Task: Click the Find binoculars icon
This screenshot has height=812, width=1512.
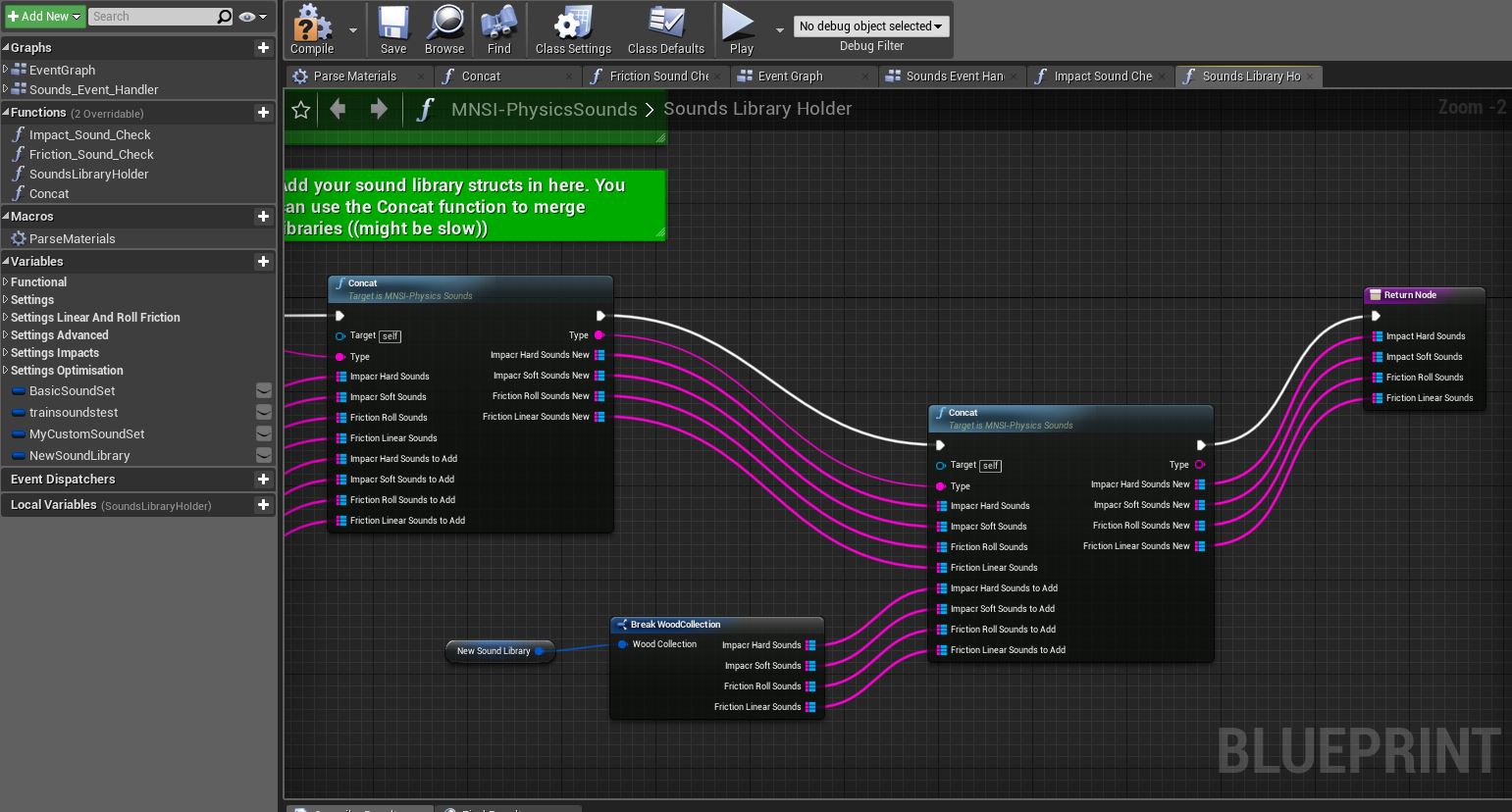Action: [x=498, y=28]
